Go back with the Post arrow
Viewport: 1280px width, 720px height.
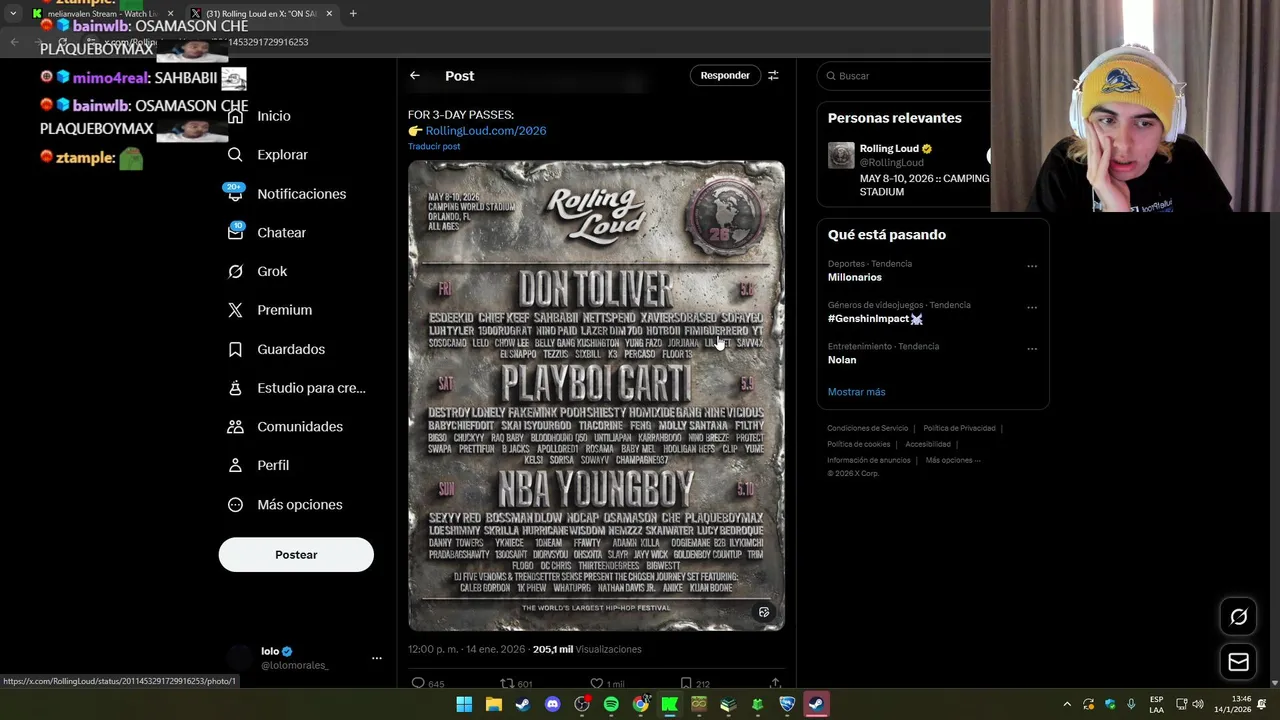pos(414,76)
